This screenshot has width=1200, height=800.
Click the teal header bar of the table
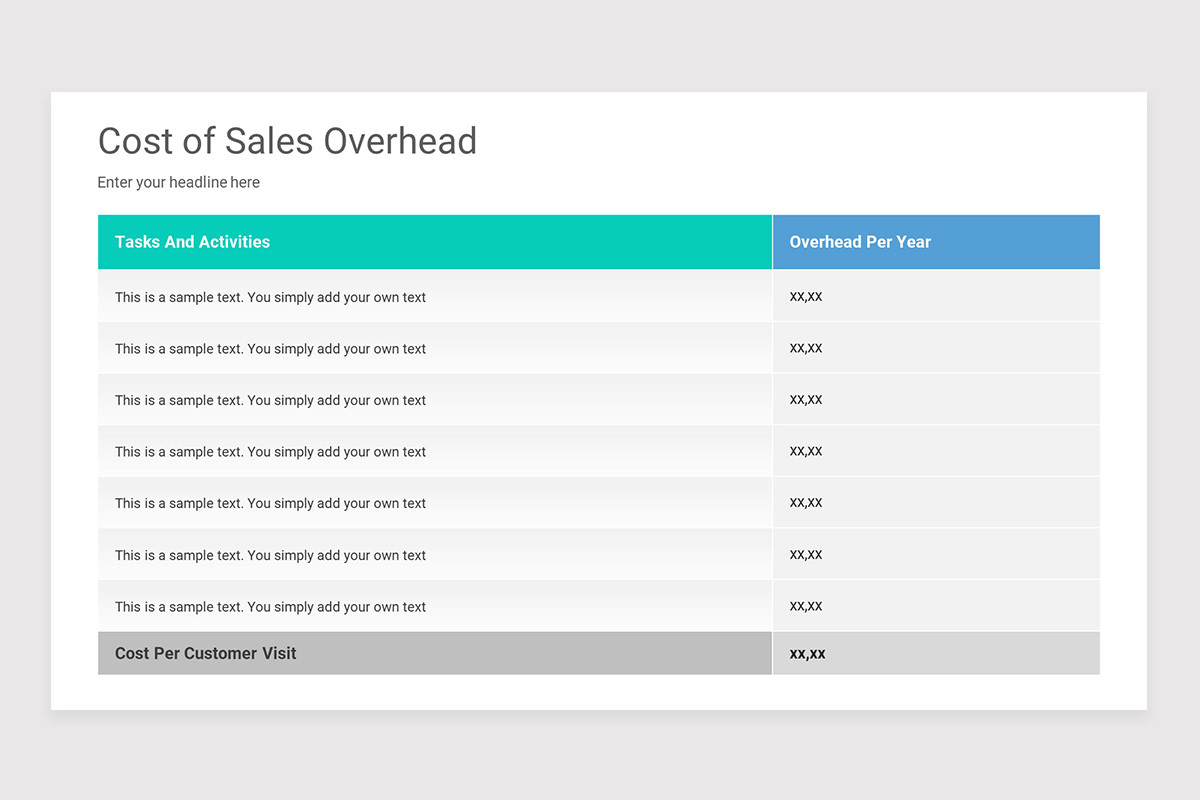[x=434, y=241]
